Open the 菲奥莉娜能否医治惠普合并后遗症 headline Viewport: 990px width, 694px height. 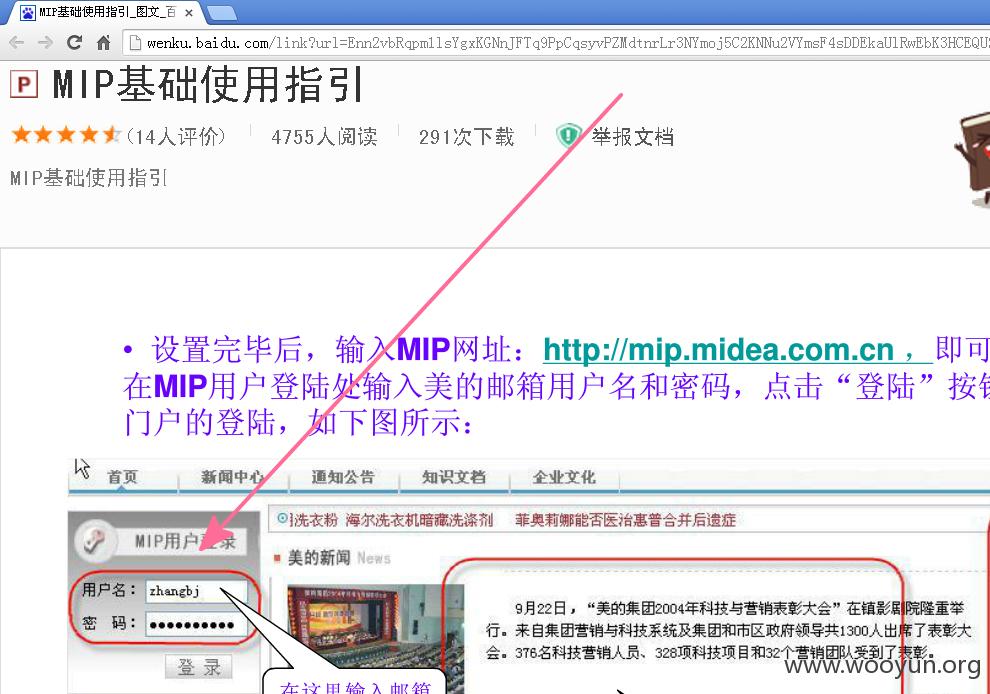click(x=625, y=520)
